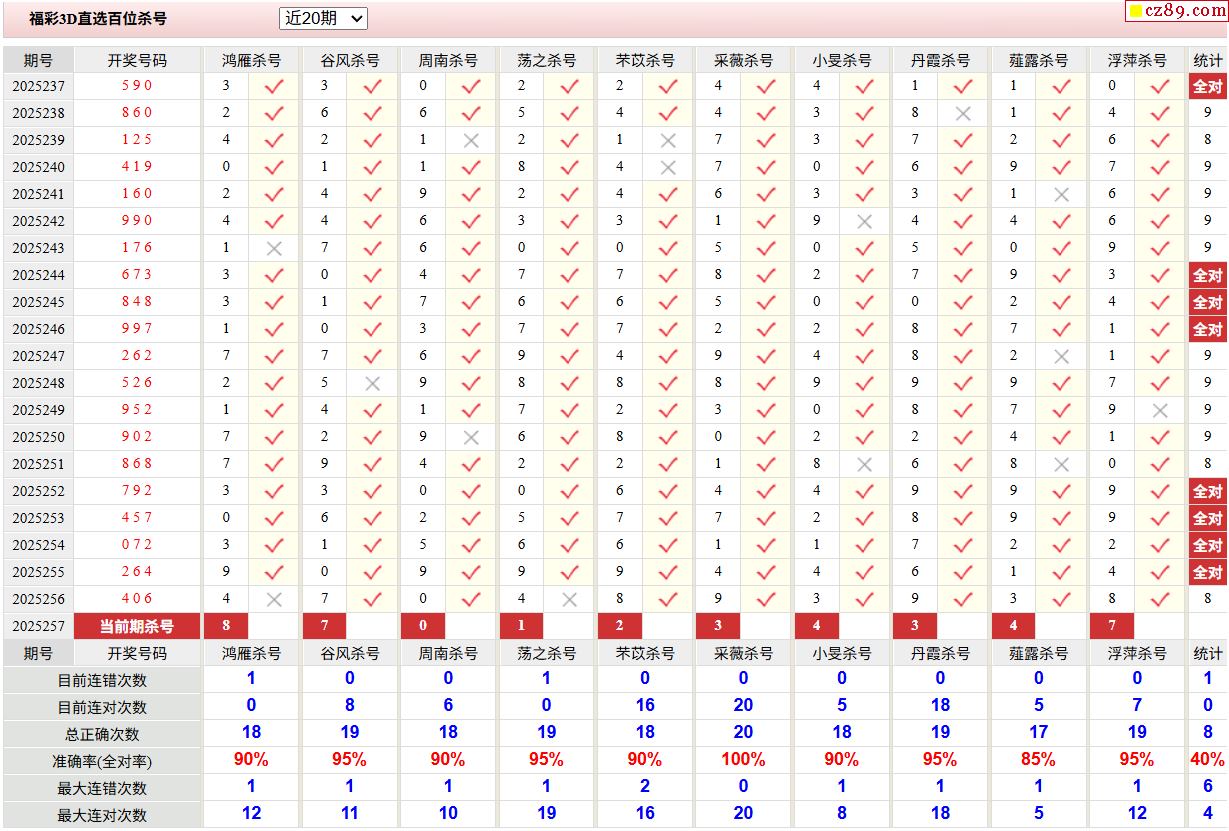Click the checkmark for 鸿雁杀号 in row 2025237
The image size is (1229, 831).
click(274, 86)
